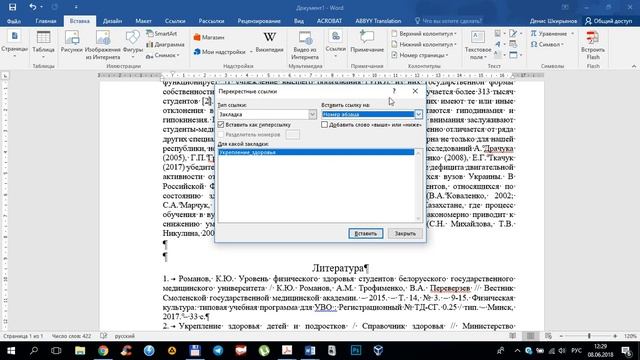
Task: Open File Explorer from the taskbar
Action: point(80,350)
